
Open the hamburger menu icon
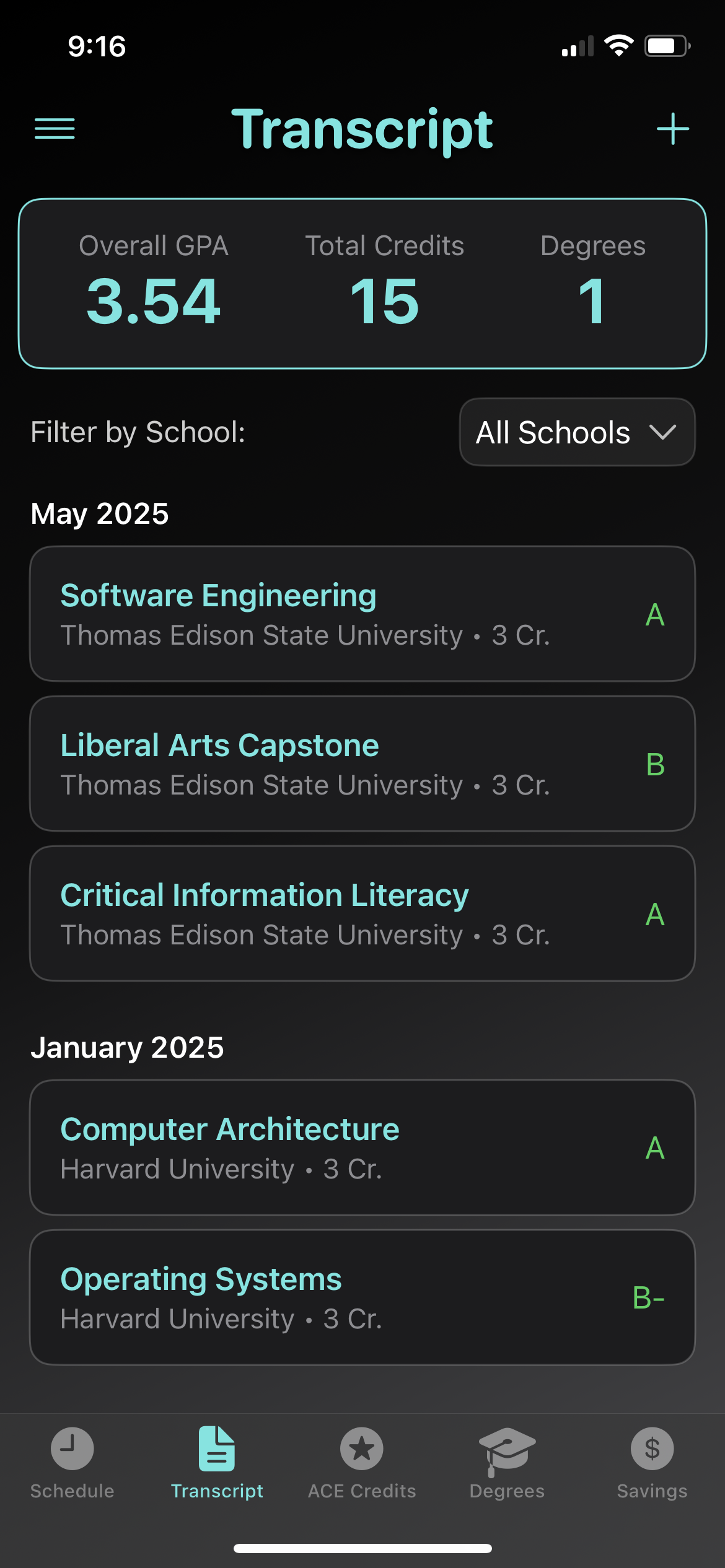click(x=55, y=129)
